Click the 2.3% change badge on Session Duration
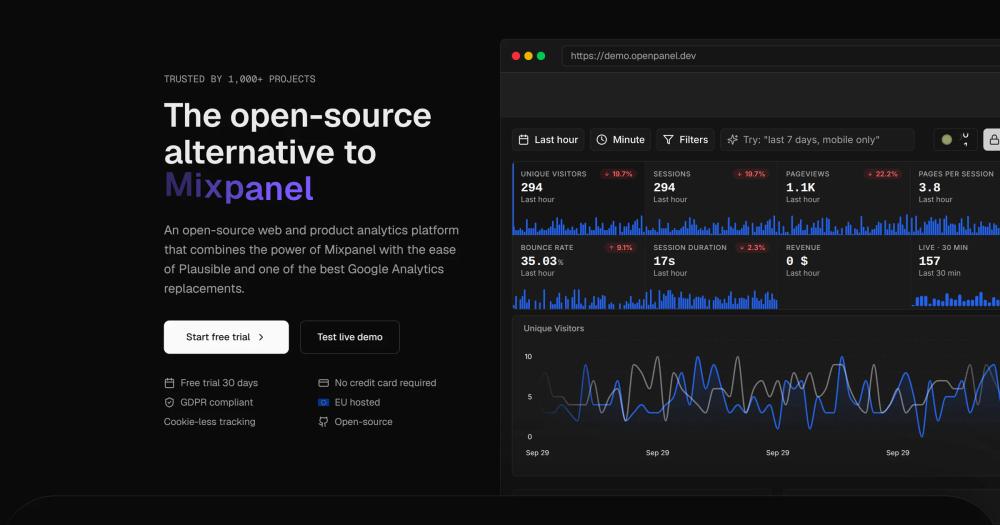Image resolution: width=1000 pixels, height=525 pixels. (x=752, y=248)
